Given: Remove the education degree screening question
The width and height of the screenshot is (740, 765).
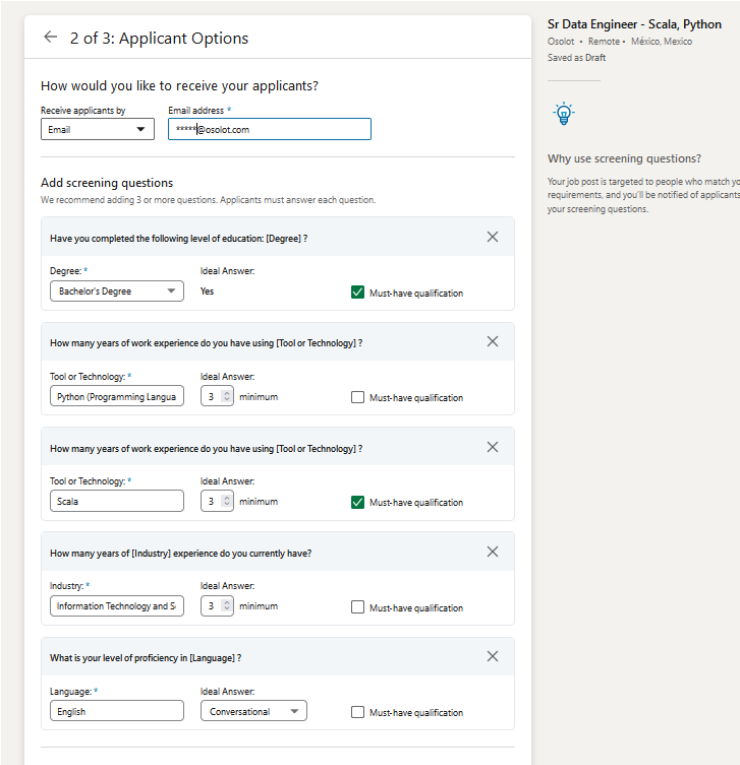Looking at the screenshot, I should pos(492,237).
